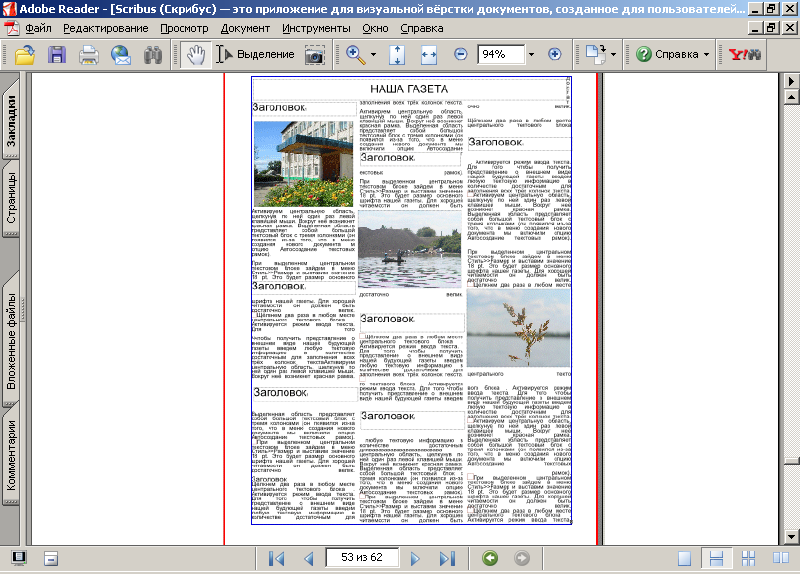Select the Hand tool
The height and width of the screenshot is (574, 800).
195,54
